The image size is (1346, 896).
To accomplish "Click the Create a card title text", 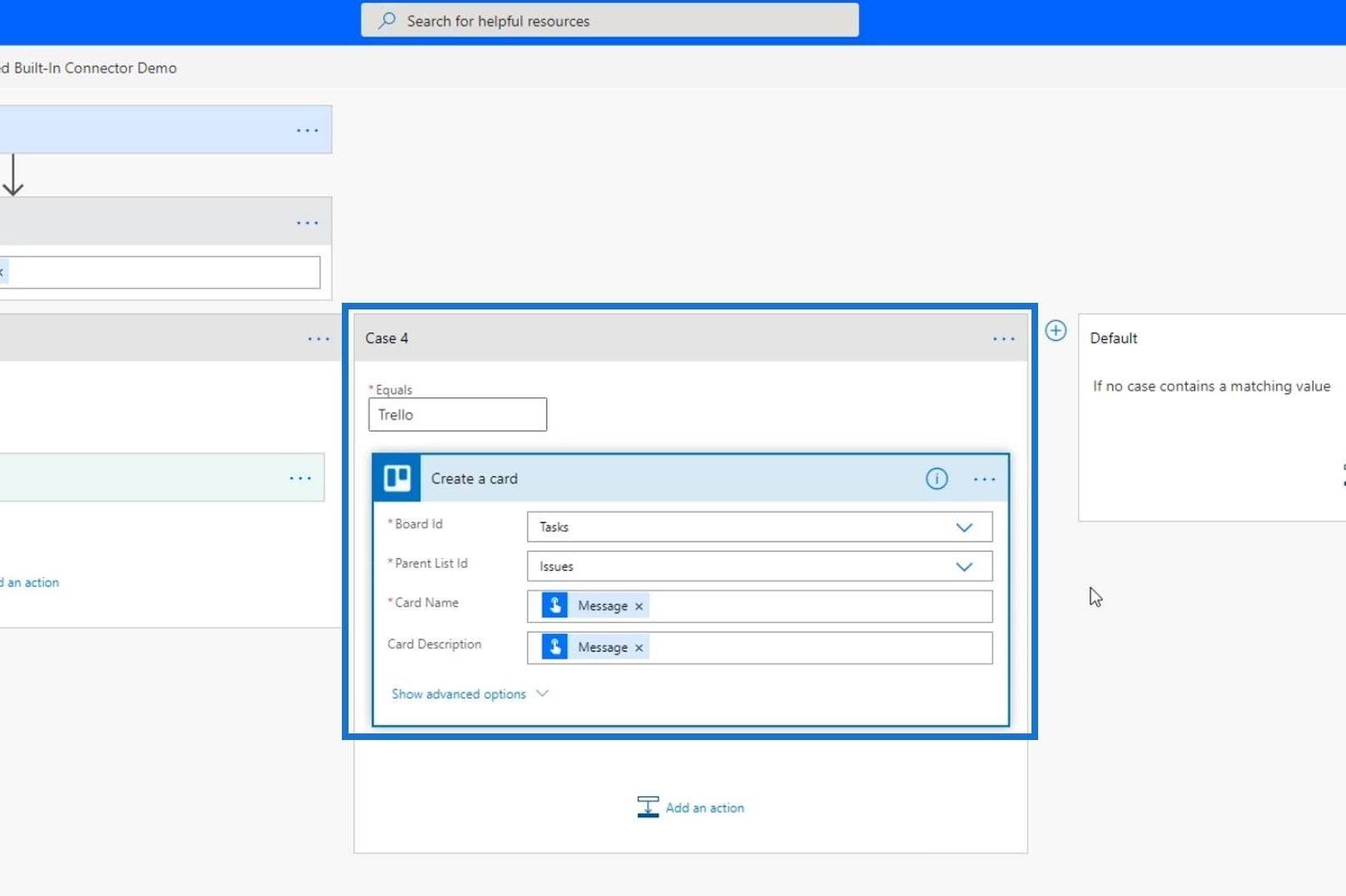I will (x=475, y=479).
